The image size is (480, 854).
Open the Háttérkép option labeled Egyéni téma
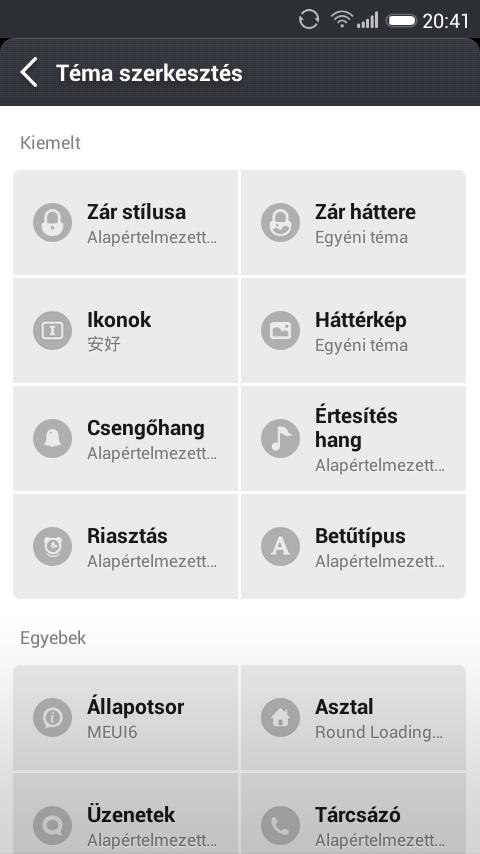click(x=354, y=331)
